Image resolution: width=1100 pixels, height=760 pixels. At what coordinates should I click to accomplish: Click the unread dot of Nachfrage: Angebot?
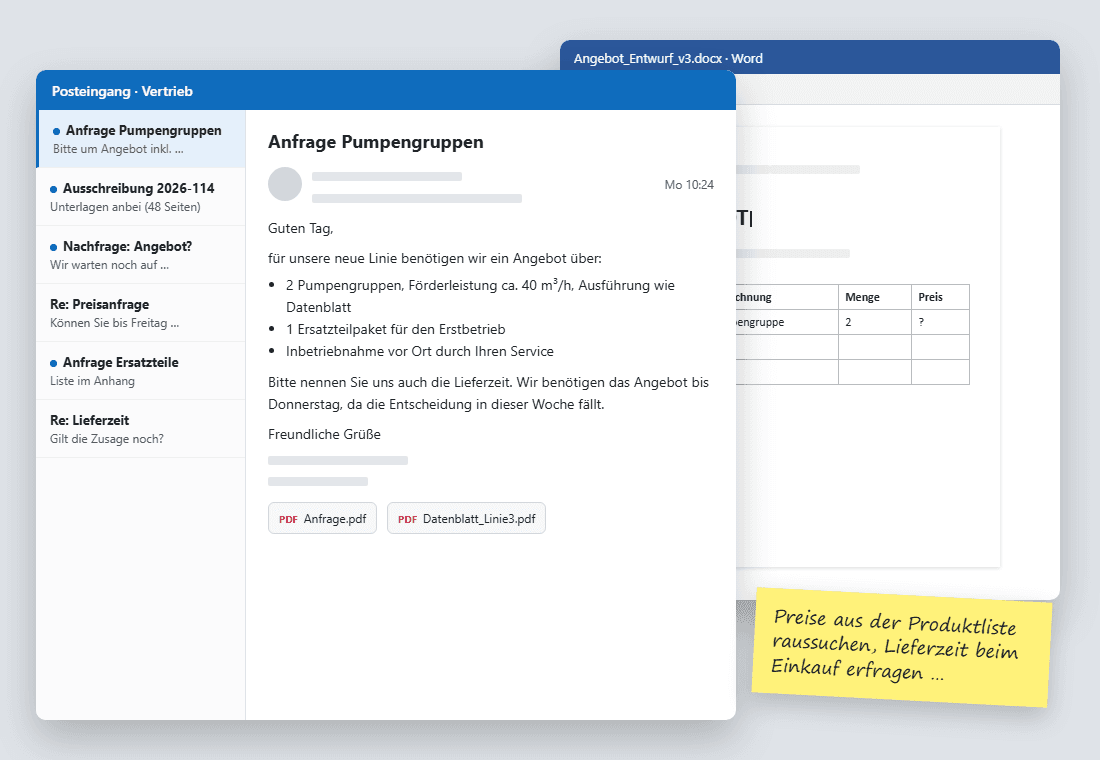(53, 247)
